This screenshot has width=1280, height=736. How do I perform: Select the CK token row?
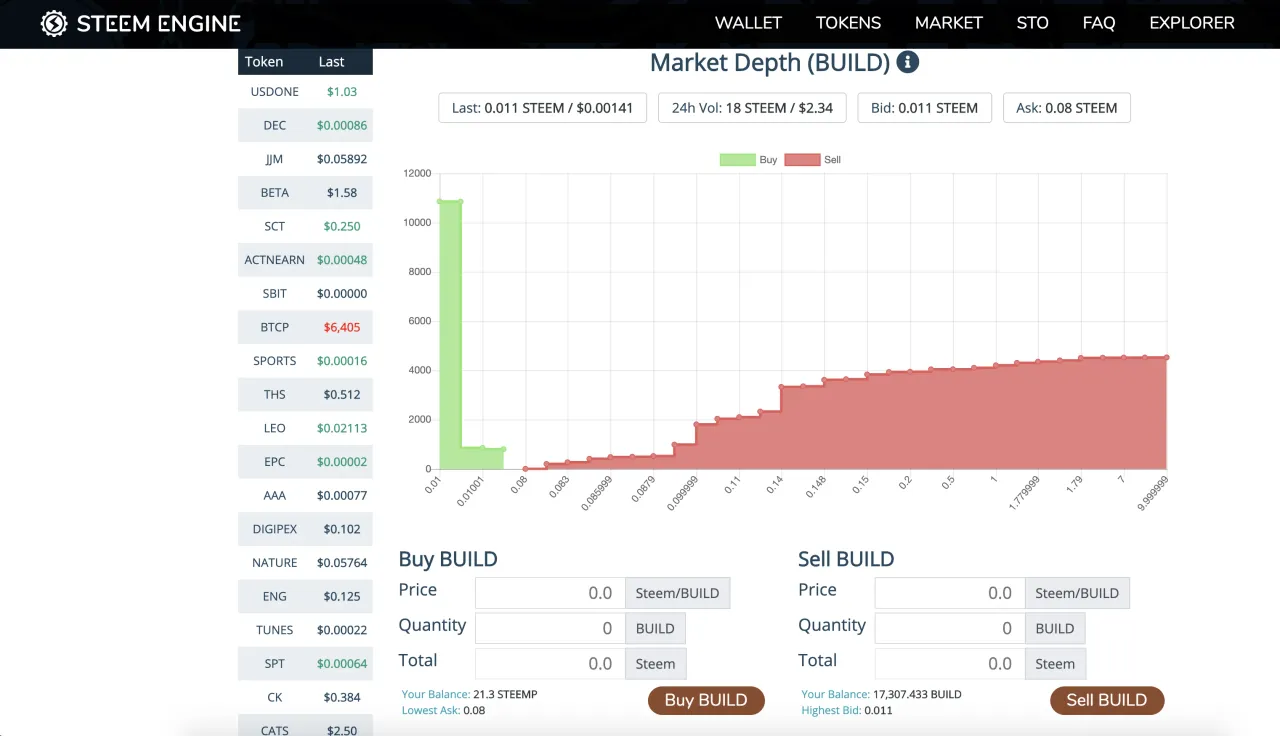[305, 697]
